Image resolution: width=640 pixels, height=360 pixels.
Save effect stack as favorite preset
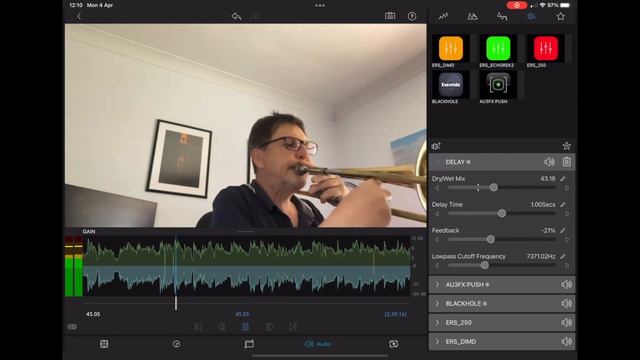tap(567, 146)
